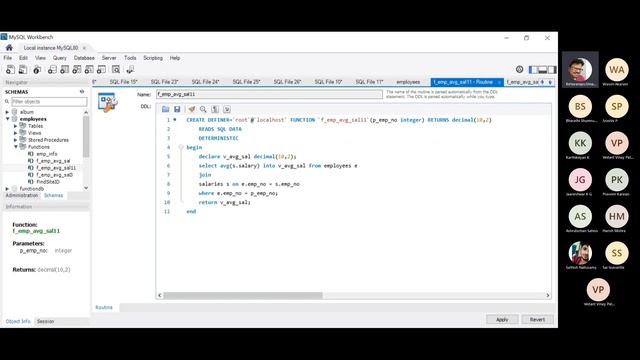Click the Filter objects search field
The height and width of the screenshot is (360, 640).
tap(49, 101)
